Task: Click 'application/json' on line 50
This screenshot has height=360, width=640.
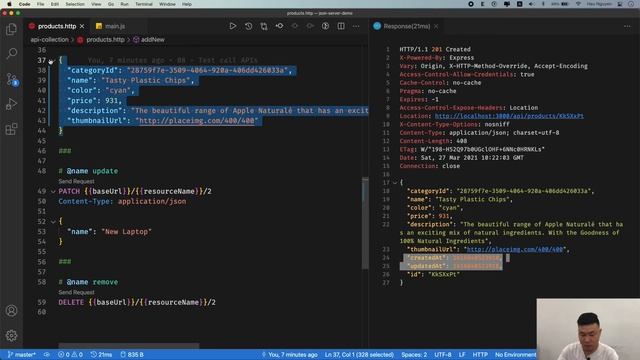Action: pyautogui.click(x=152, y=202)
